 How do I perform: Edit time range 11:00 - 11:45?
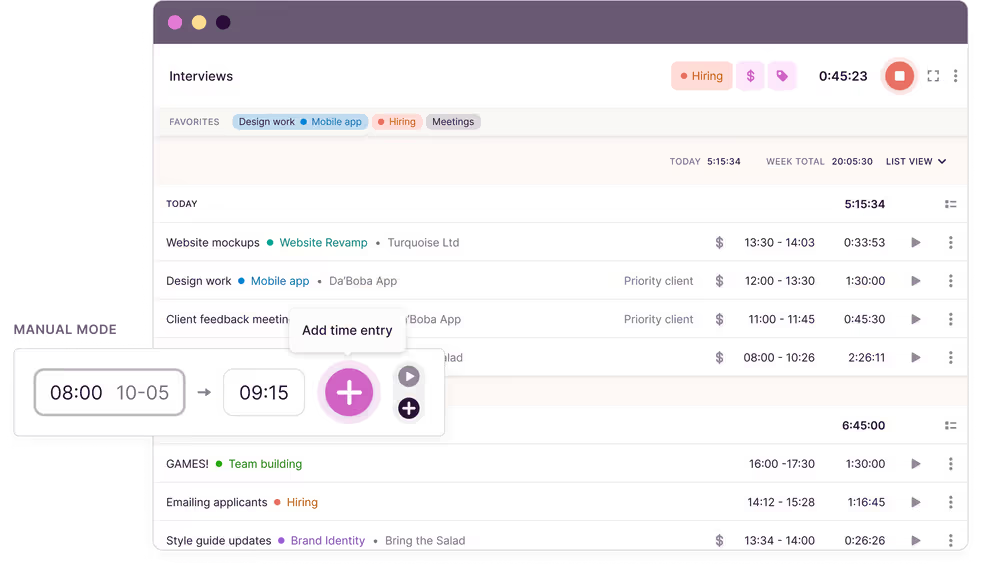coord(781,319)
